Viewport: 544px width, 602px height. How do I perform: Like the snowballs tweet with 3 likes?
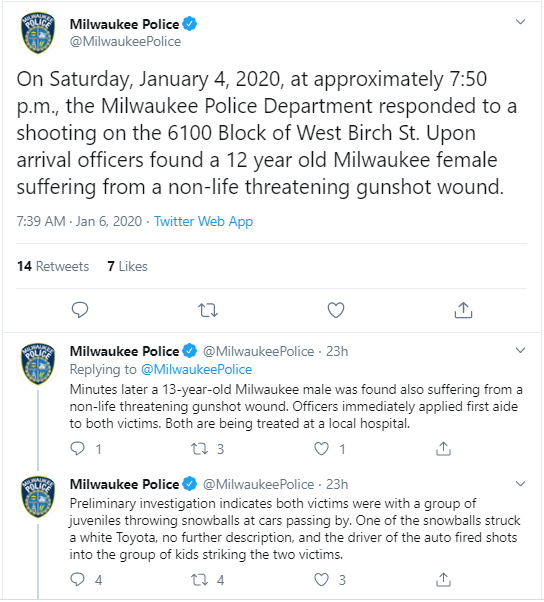click(x=321, y=580)
